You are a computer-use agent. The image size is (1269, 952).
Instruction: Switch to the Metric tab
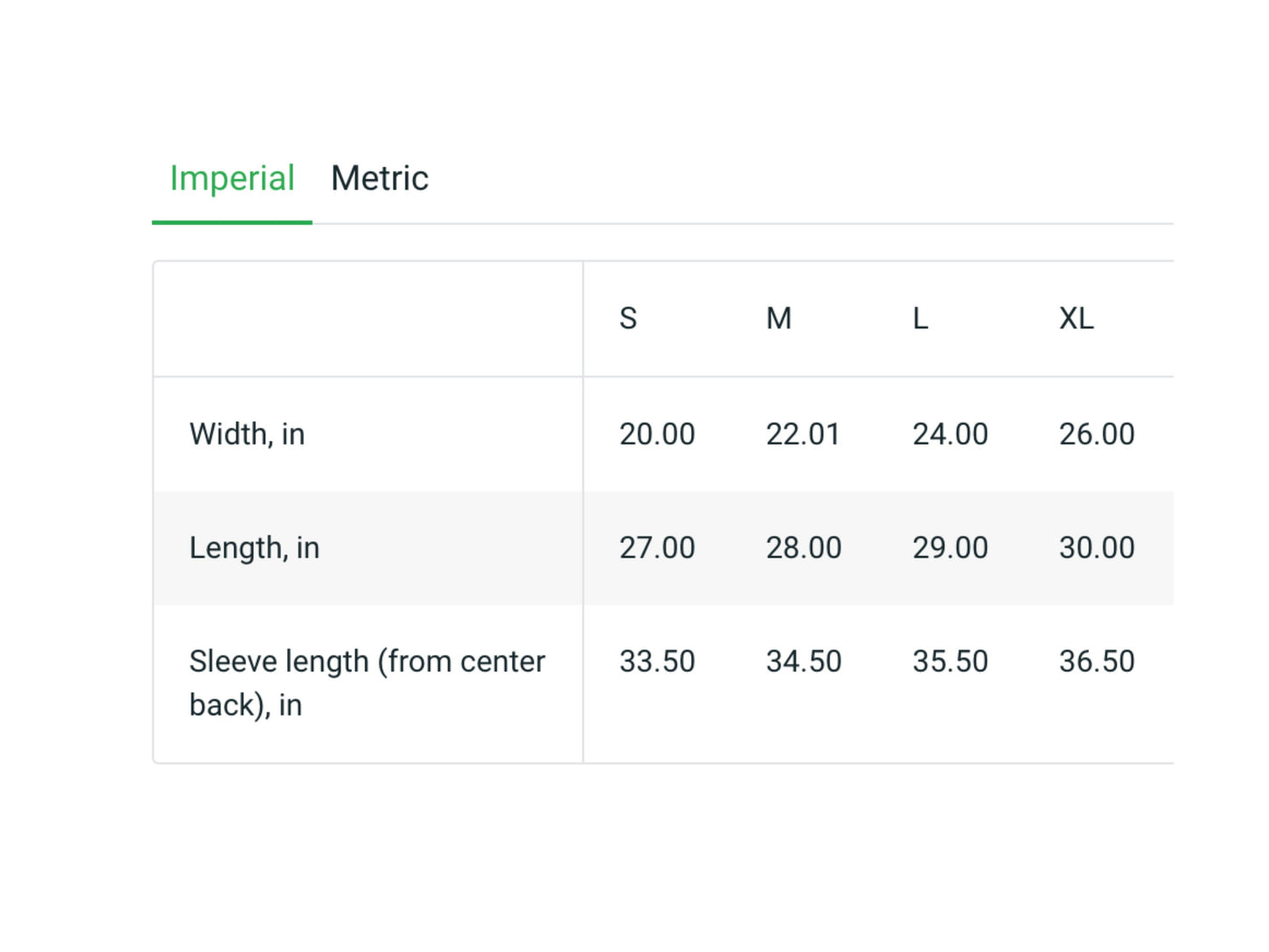click(x=379, y=179)
